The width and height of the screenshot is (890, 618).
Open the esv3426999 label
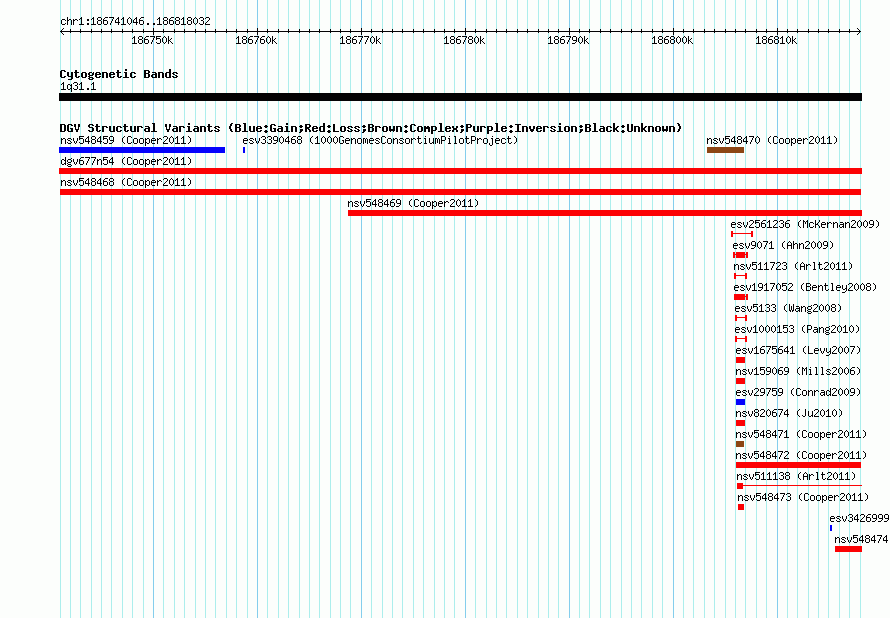[x=859, y=518]
